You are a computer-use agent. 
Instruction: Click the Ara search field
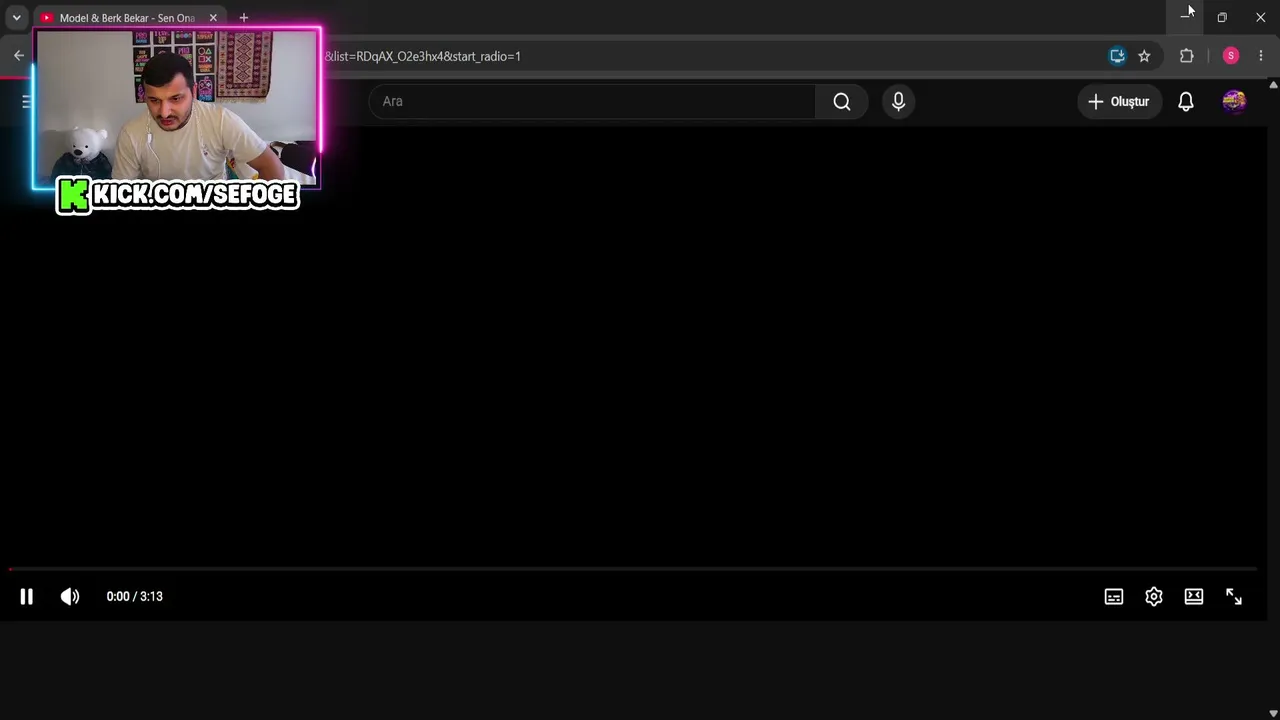592,101
